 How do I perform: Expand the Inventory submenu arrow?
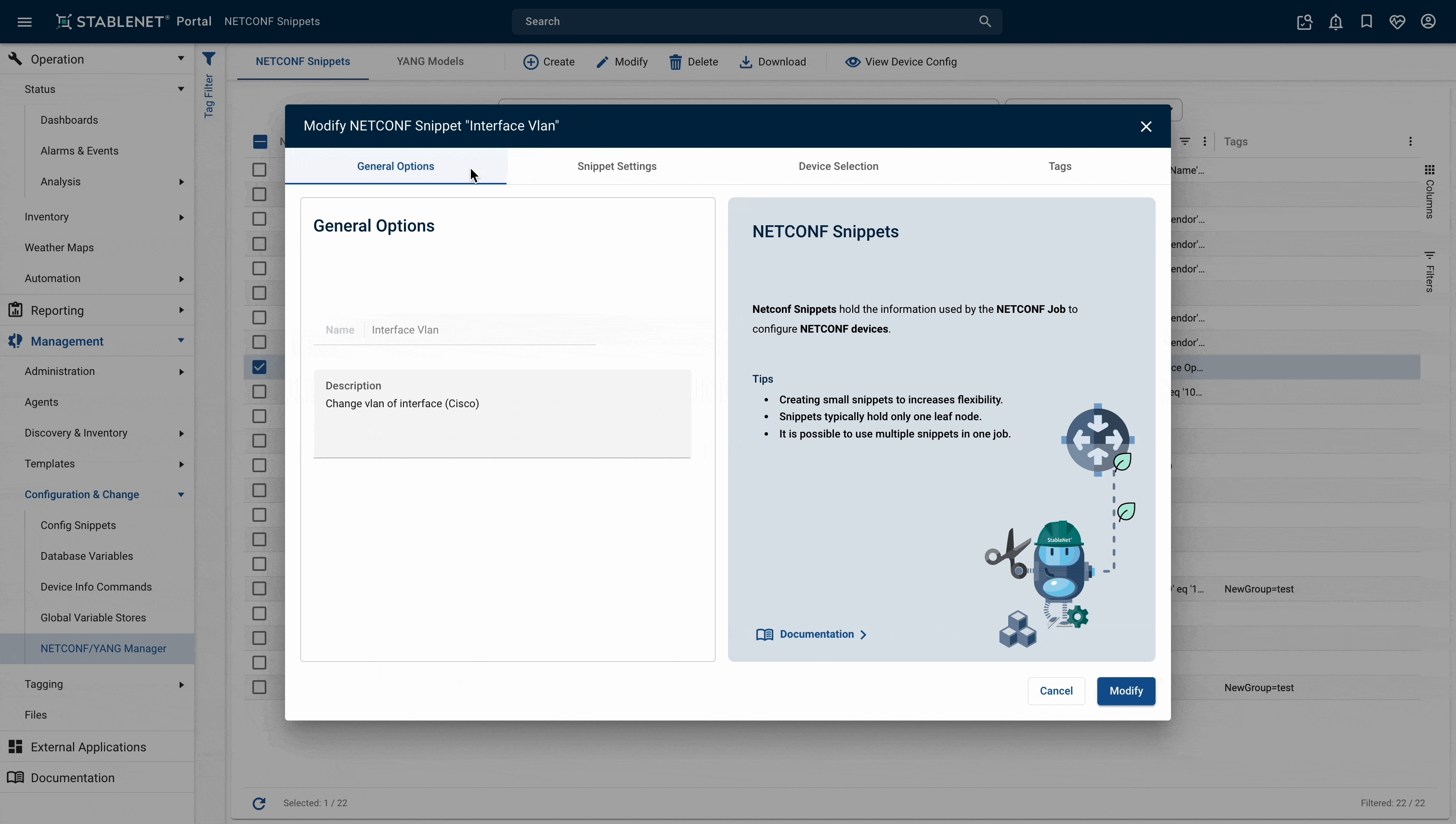click(181, 218)
